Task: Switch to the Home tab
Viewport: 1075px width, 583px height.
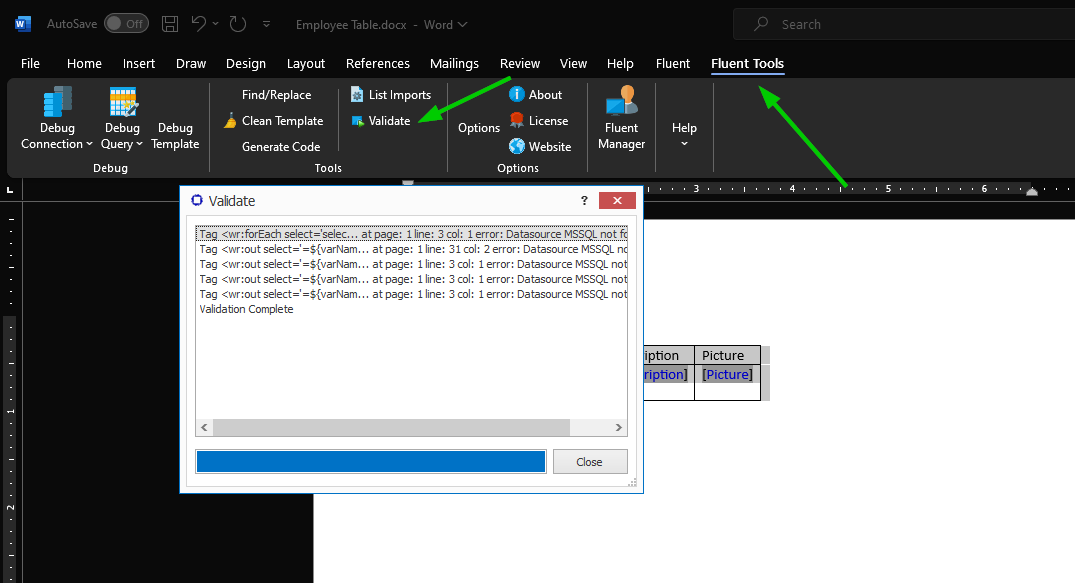Action: click(x=84, y=63)
